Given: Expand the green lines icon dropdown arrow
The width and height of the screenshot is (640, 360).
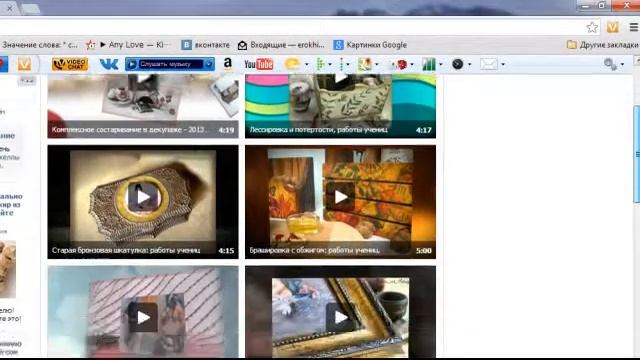Looking at the screenshot, I should click(330, 64).
